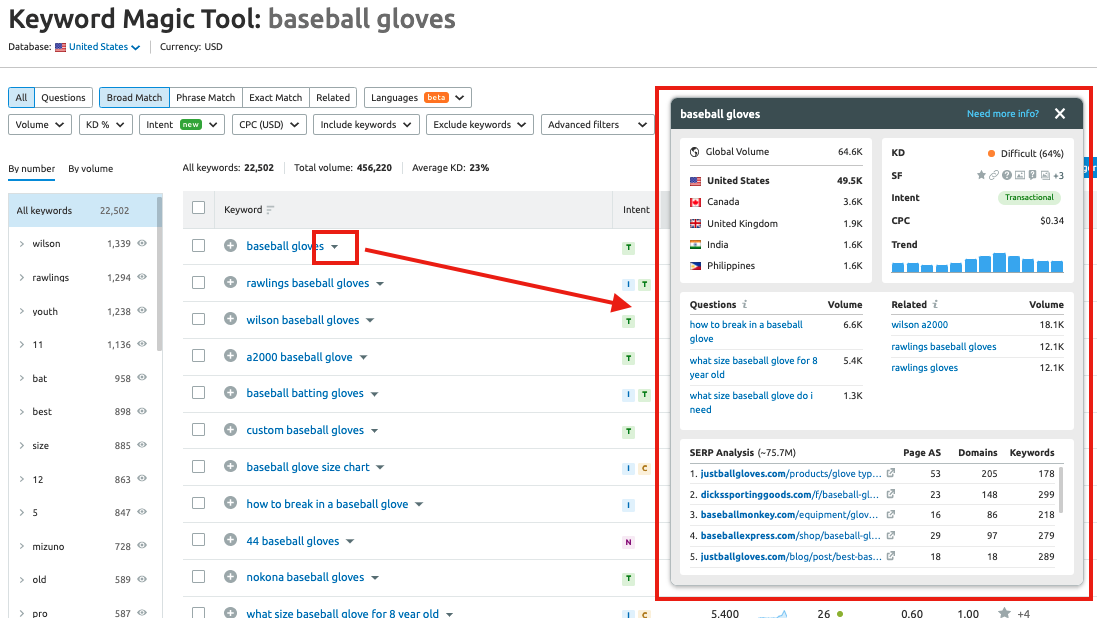Expand the youth keyword group in sidebar
1097x618 pixels.
coord(22,311)
